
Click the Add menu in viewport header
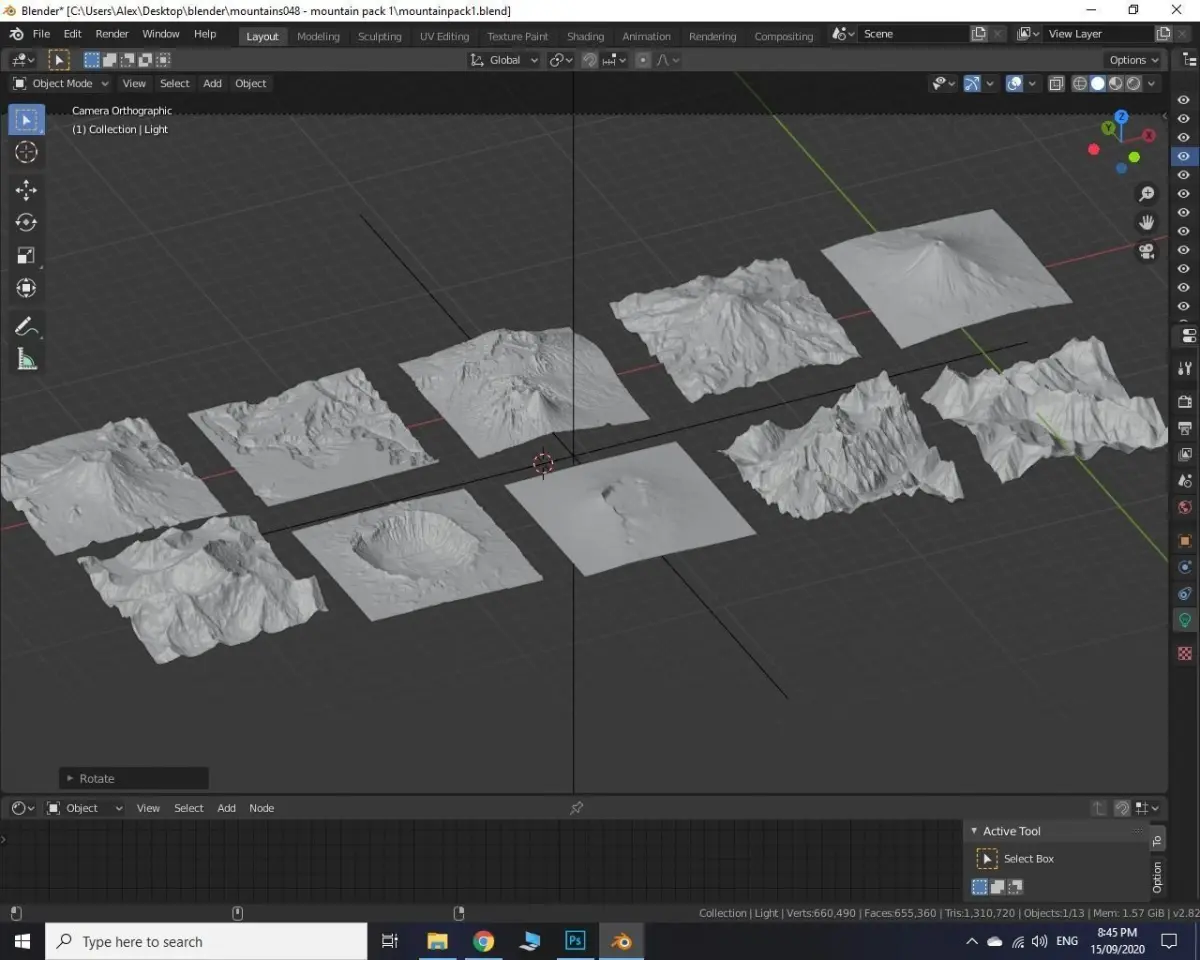click(212, 84)
